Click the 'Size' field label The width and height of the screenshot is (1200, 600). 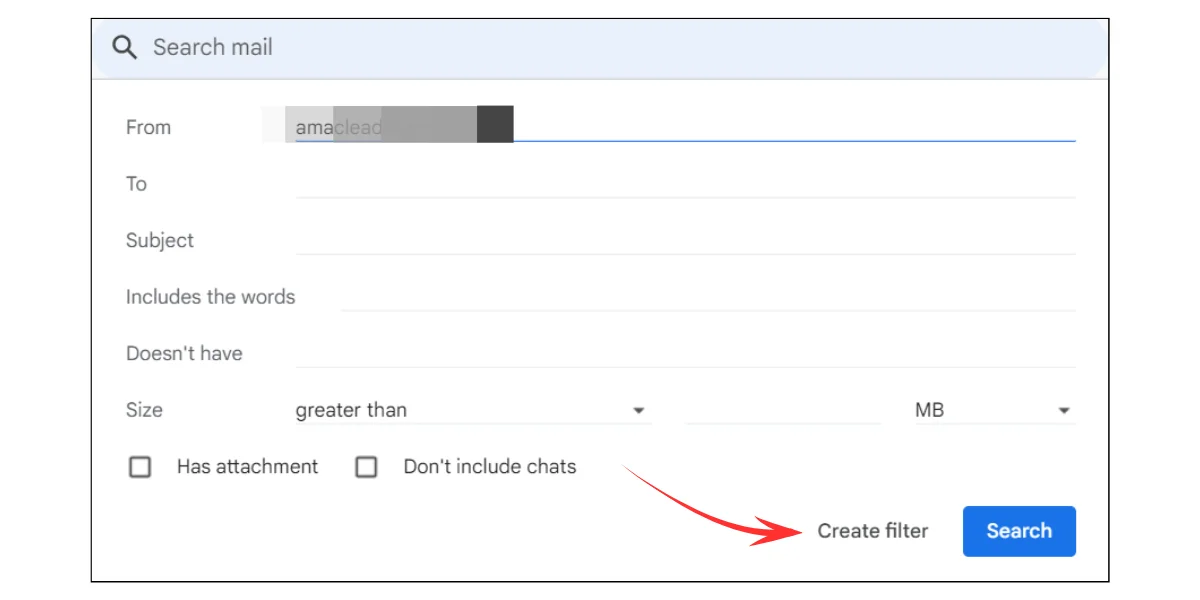144,410
